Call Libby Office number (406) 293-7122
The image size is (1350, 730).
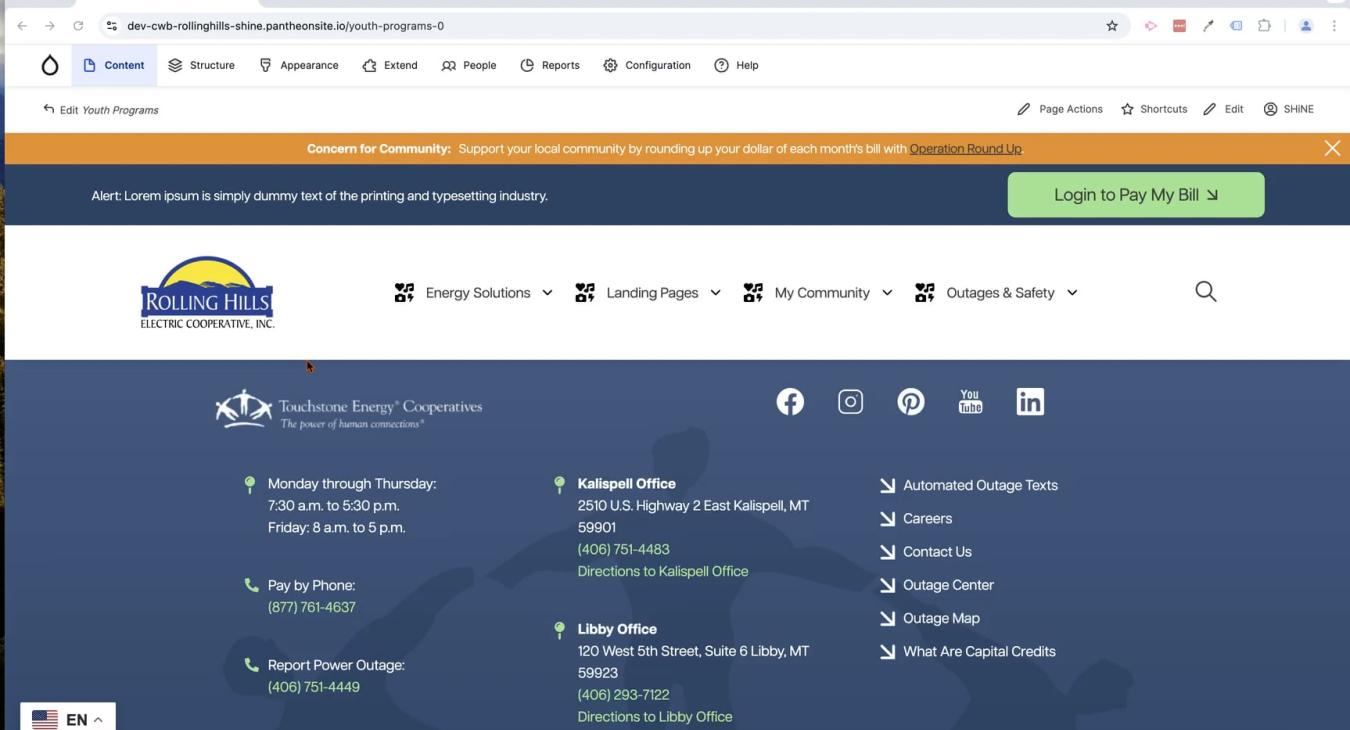tap(624, 694)
